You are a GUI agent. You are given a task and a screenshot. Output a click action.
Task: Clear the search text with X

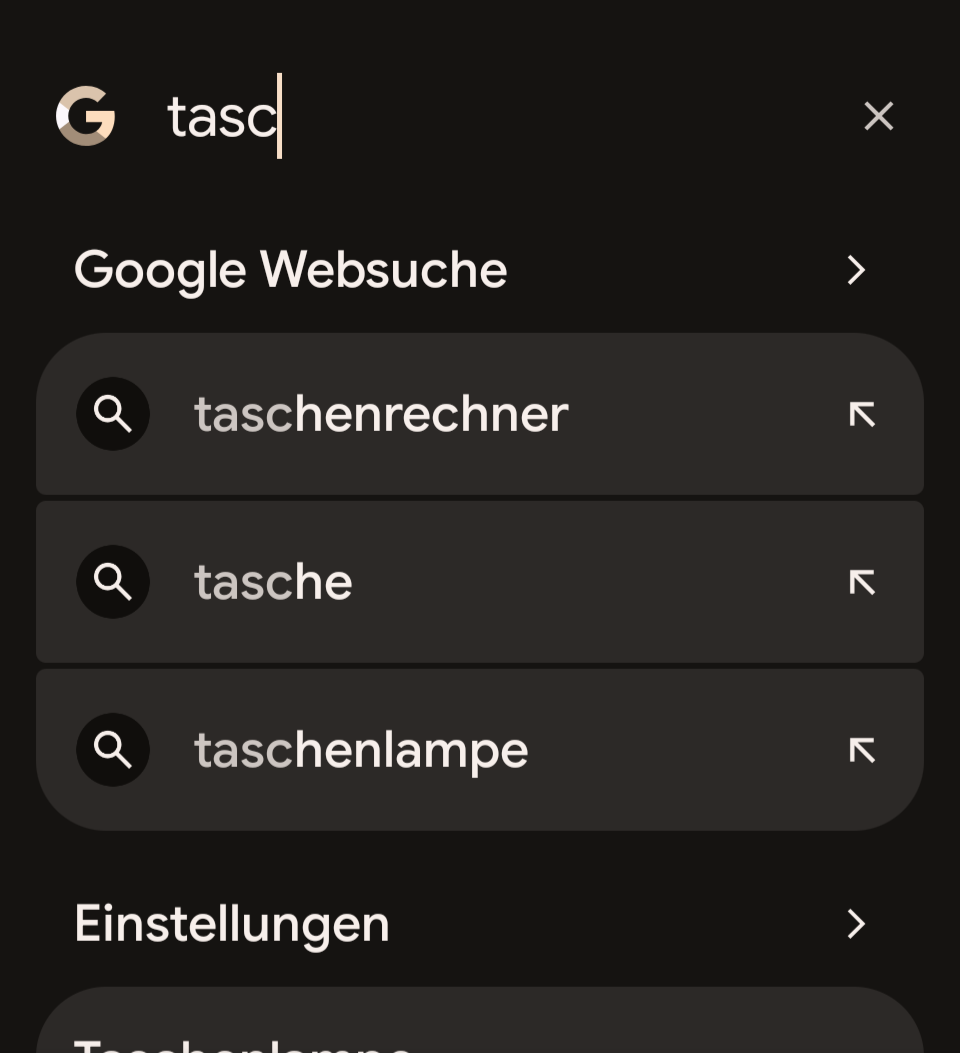tap(878, 116)
